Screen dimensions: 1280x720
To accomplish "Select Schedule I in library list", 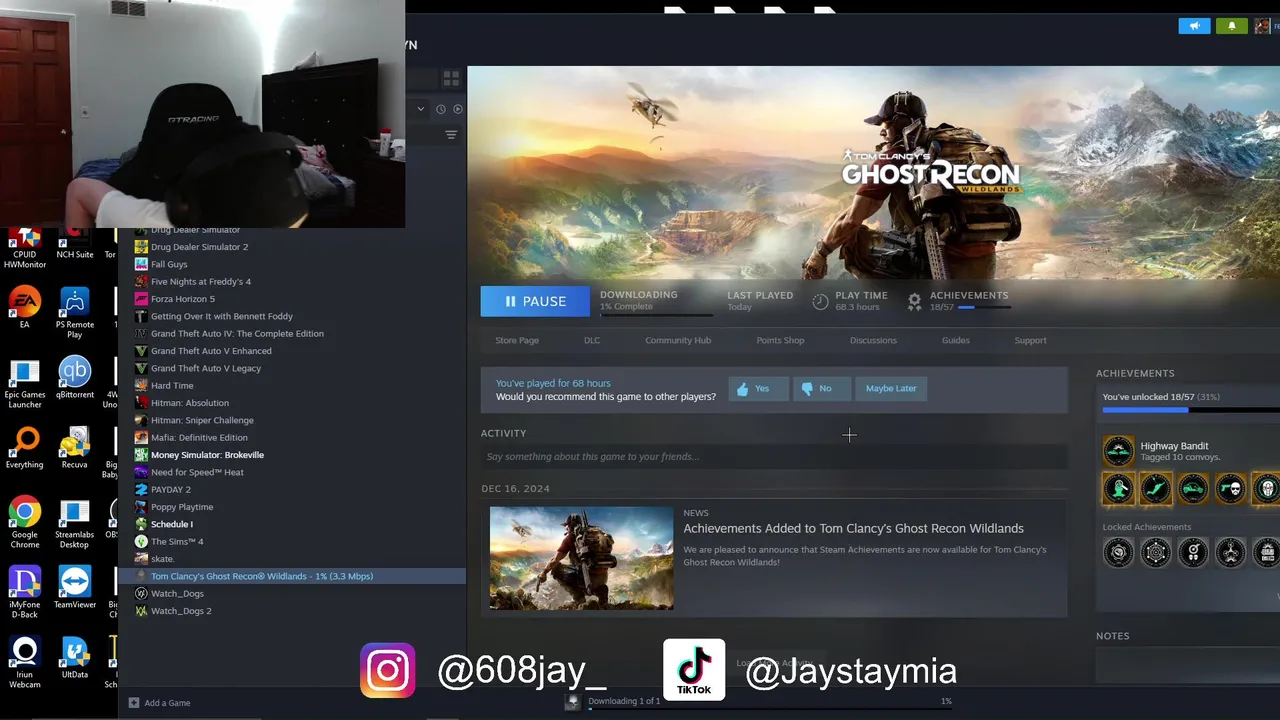I will pos(172,524).
